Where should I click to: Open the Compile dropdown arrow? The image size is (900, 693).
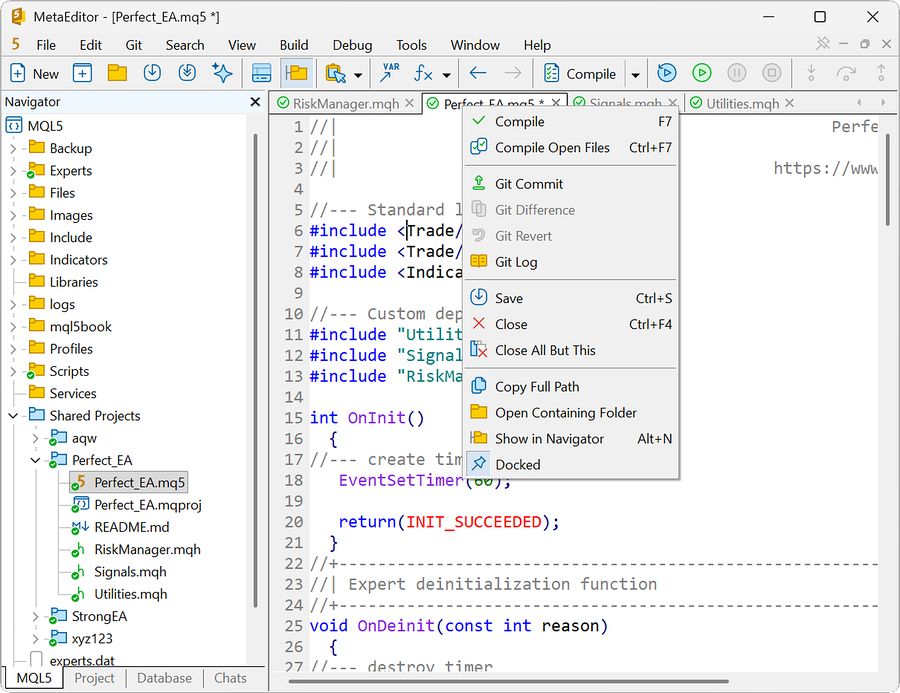635,75
